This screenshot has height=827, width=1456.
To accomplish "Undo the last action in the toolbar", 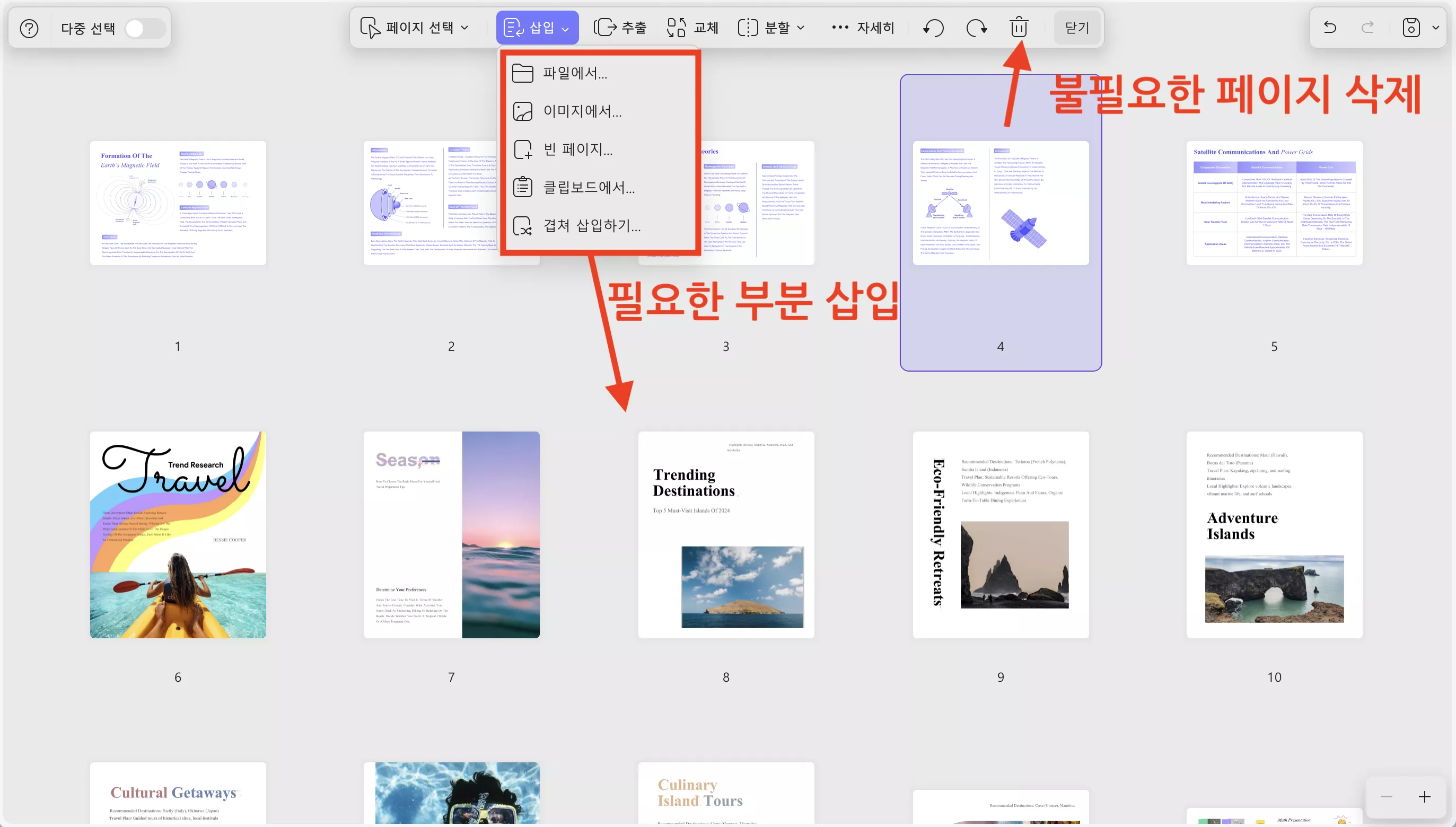I will point(932,27).
